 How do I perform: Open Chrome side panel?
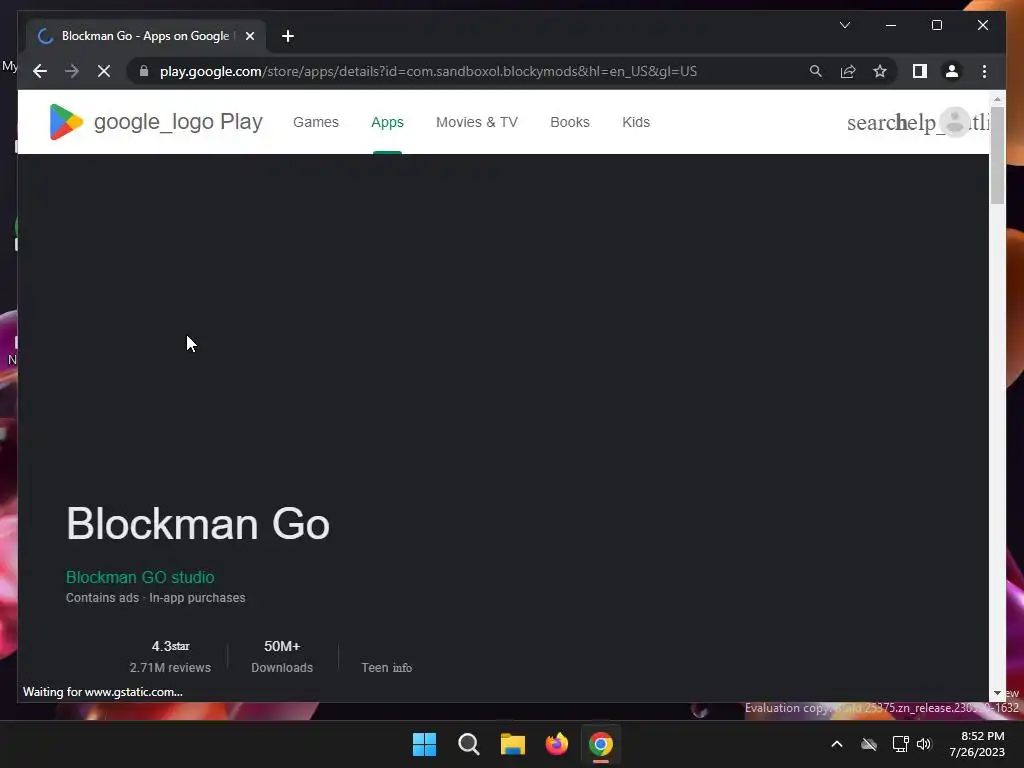920,71
